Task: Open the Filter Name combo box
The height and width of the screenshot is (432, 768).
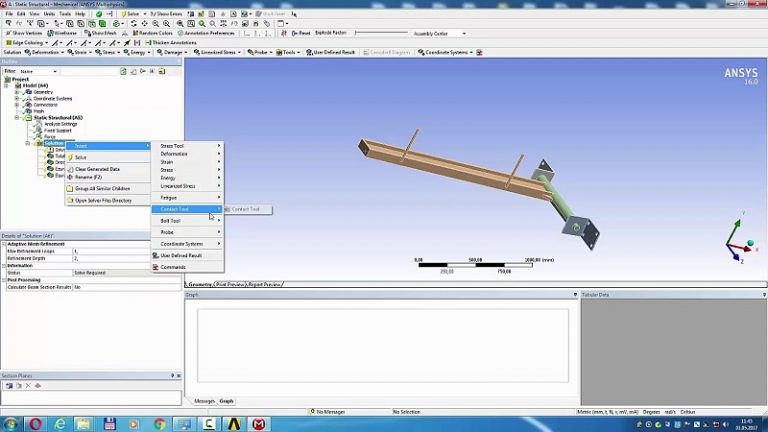Action: [x=38, y=72]
